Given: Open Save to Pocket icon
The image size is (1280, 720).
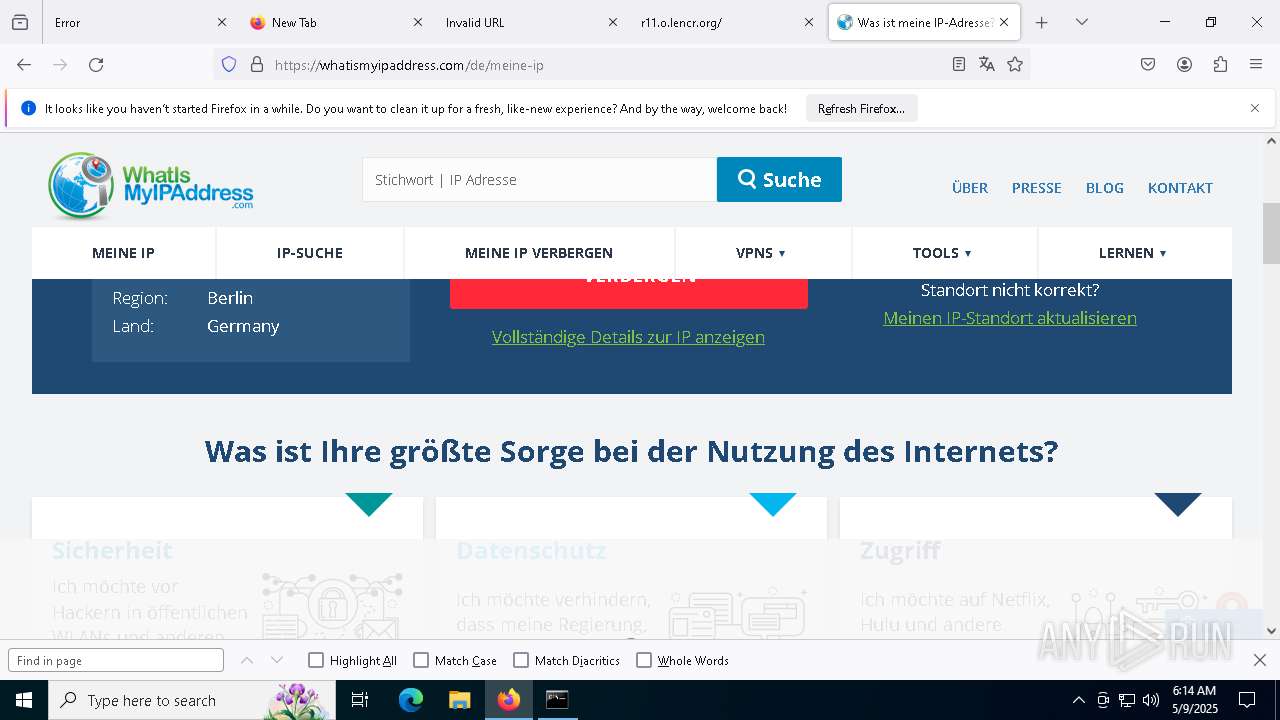Looking at the screenshot, I should pyautogui.click(x=1148, y=64).
